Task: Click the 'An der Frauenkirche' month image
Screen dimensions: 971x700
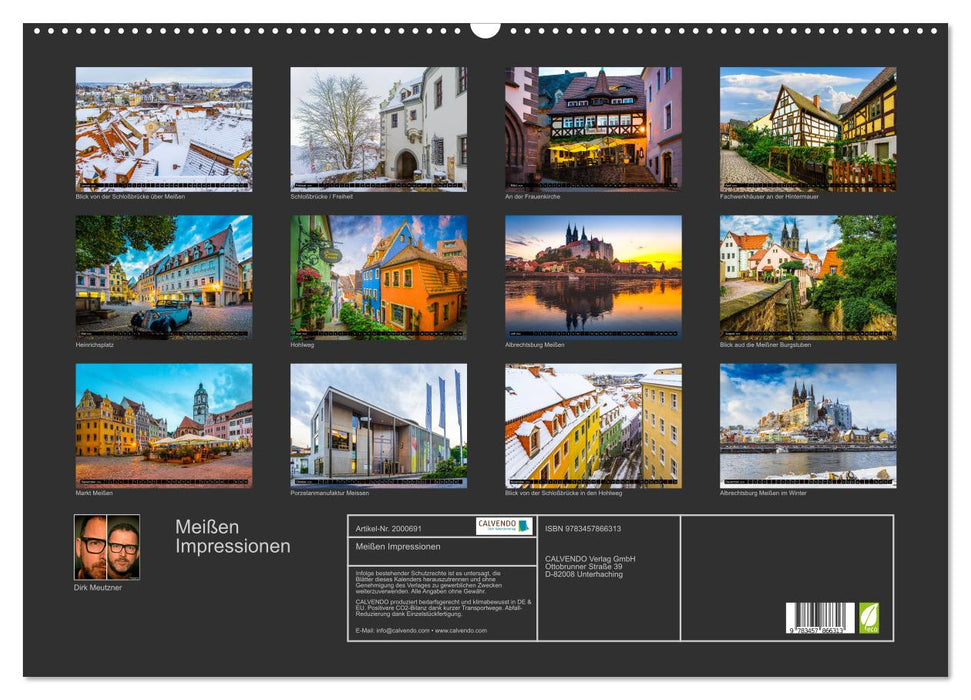Action: pyautogui.click(x=596, y=125)
